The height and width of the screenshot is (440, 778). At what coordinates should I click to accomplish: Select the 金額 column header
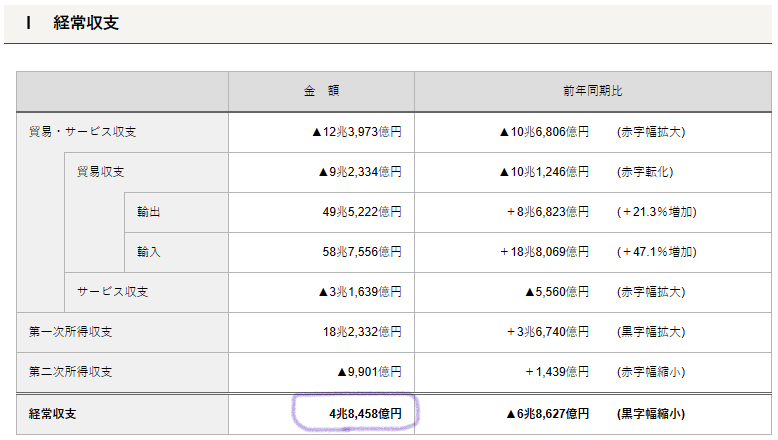coord(321,91)
